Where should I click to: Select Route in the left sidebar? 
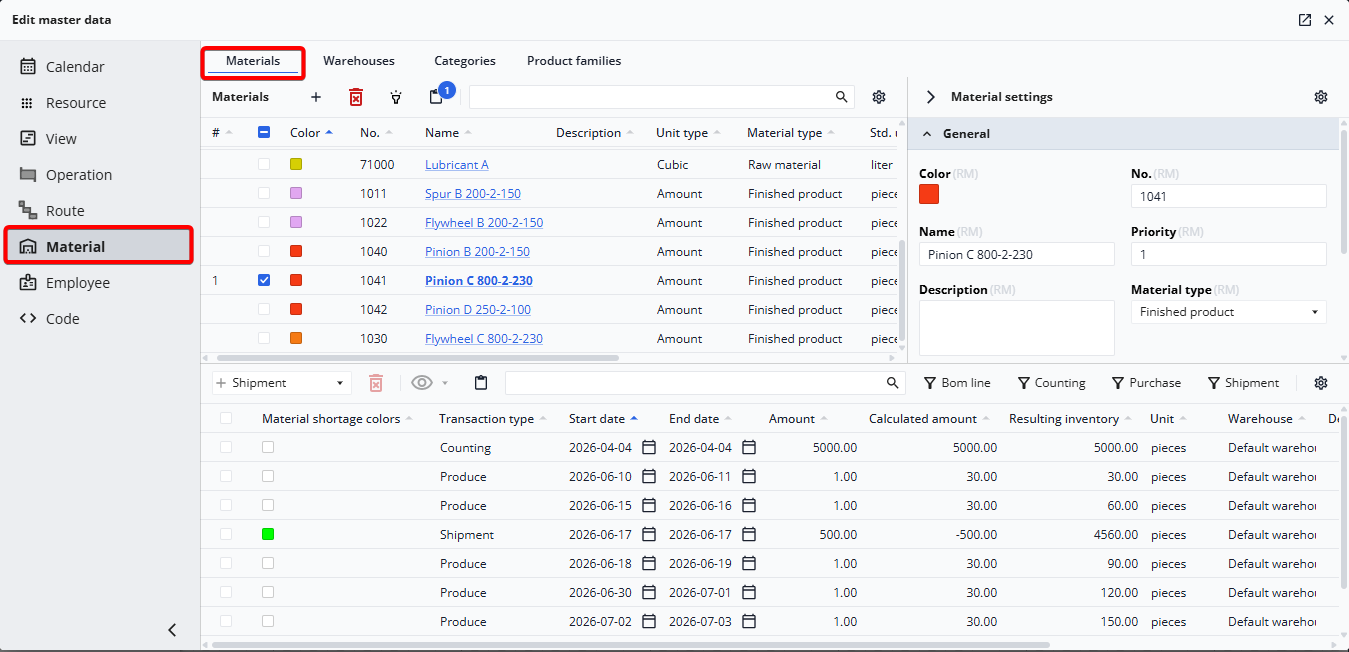pos(65,211)
